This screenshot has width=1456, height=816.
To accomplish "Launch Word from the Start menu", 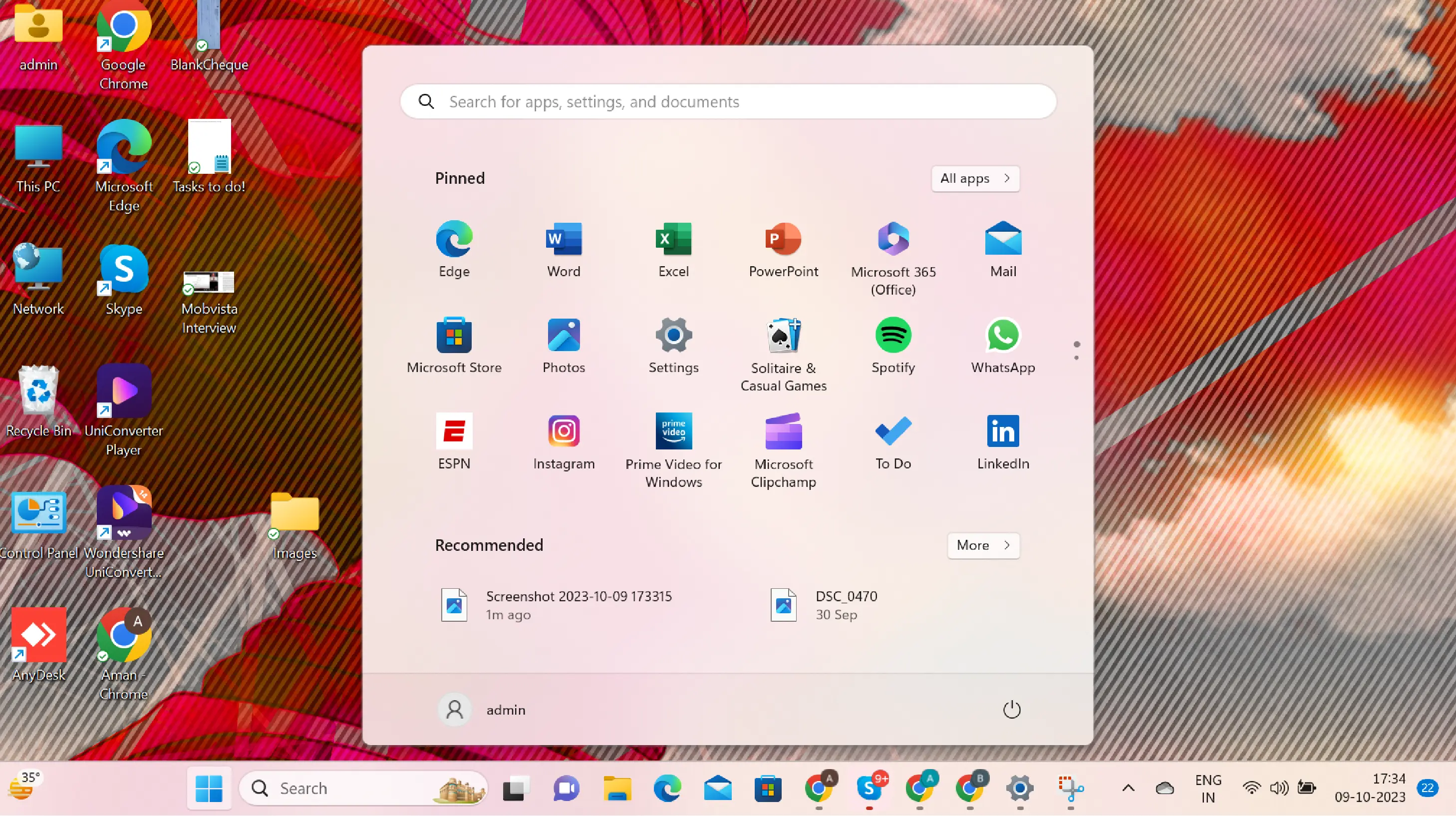I will click(564, 249).
